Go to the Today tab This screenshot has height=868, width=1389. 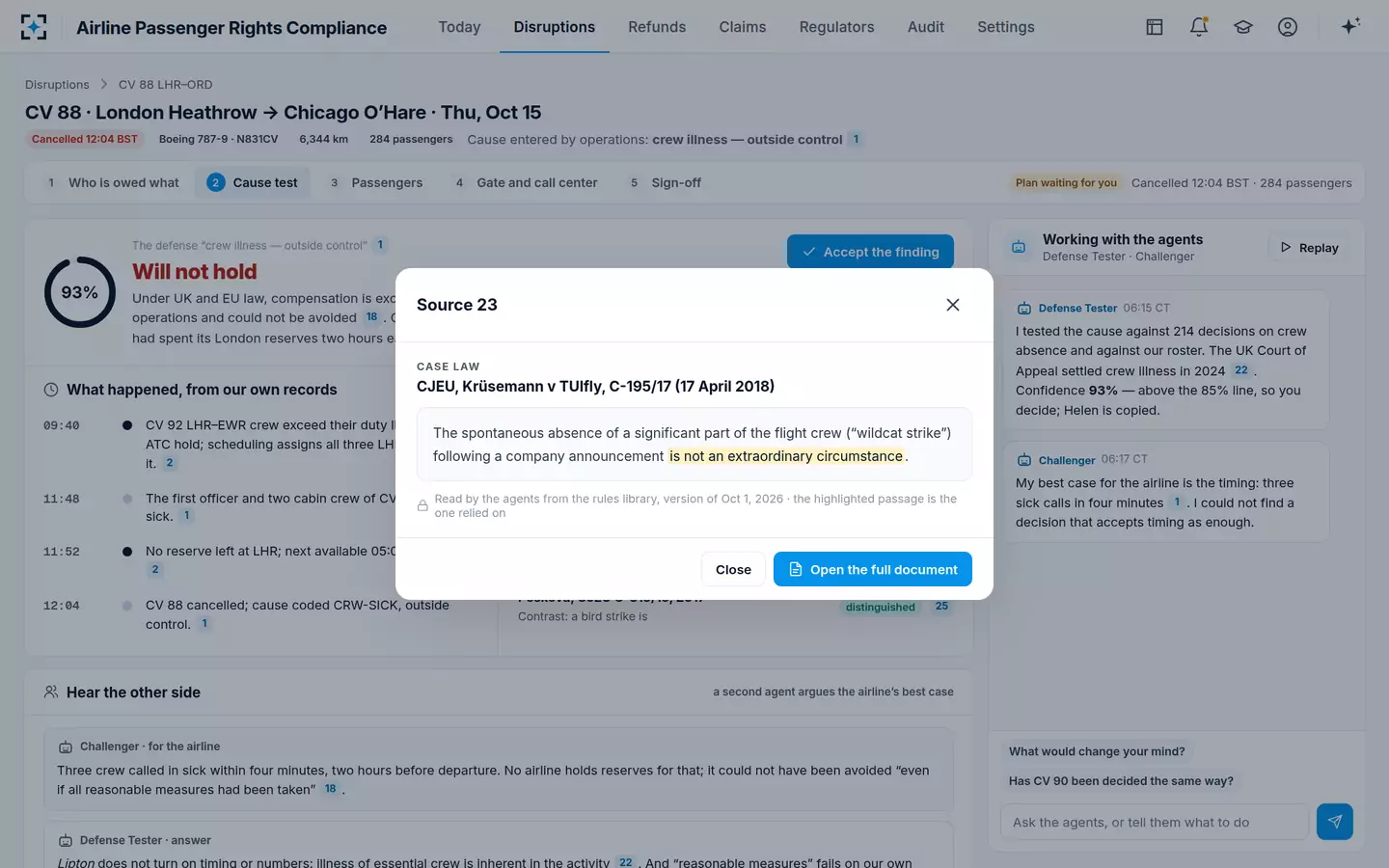[459, 27]
